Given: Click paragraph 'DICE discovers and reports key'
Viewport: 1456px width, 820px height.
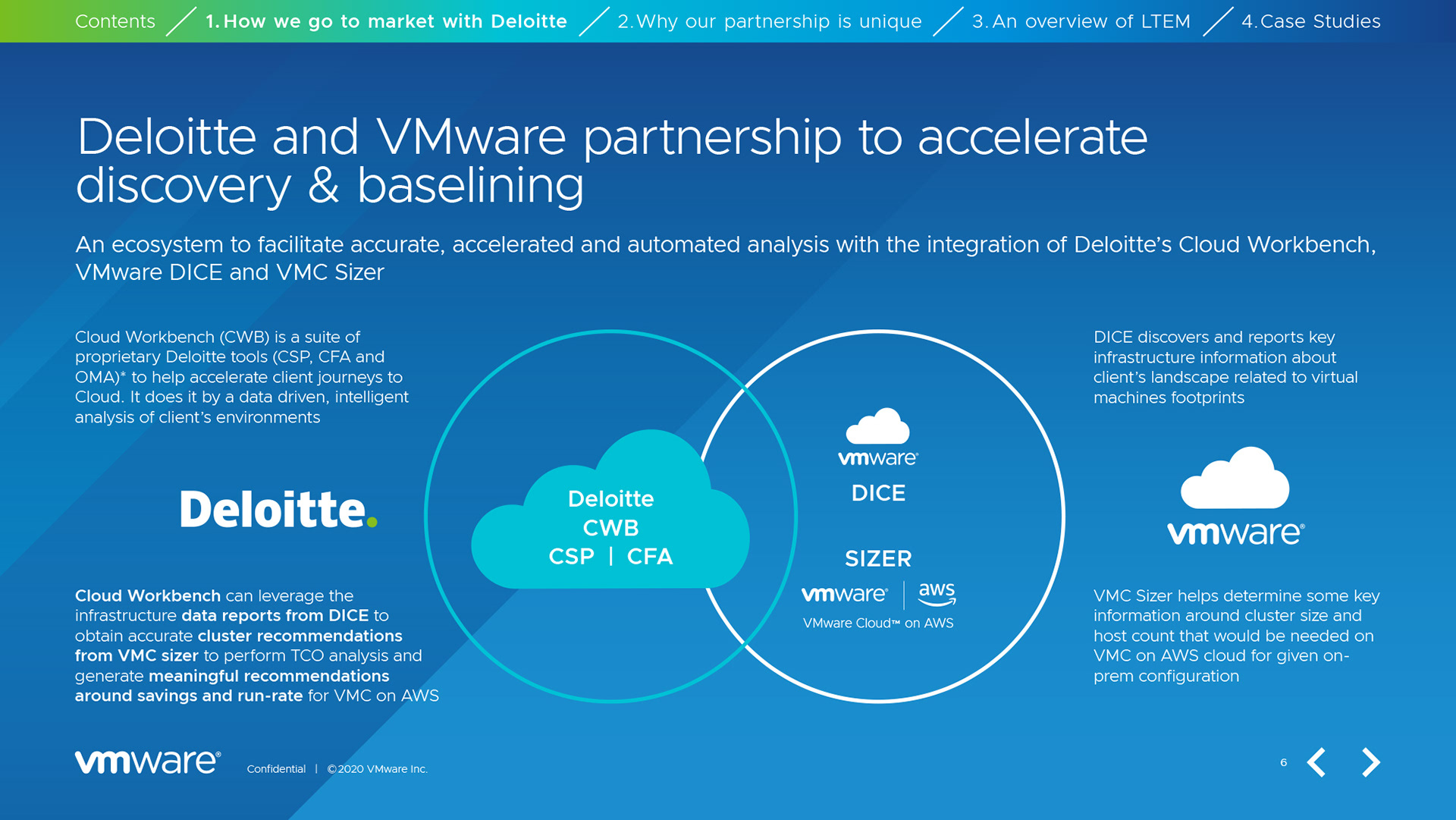Looking at the screenshot, I should tap(1225, 367).
